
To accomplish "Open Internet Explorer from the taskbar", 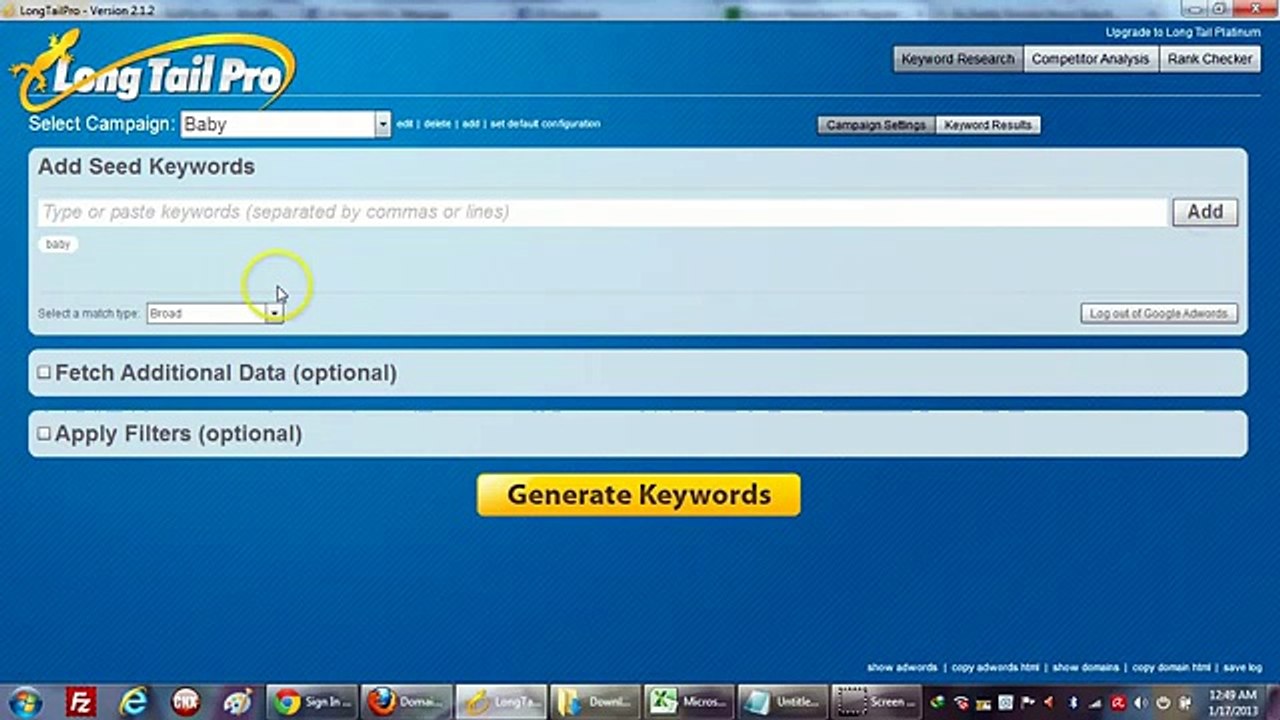I will [x=133, y=701].
